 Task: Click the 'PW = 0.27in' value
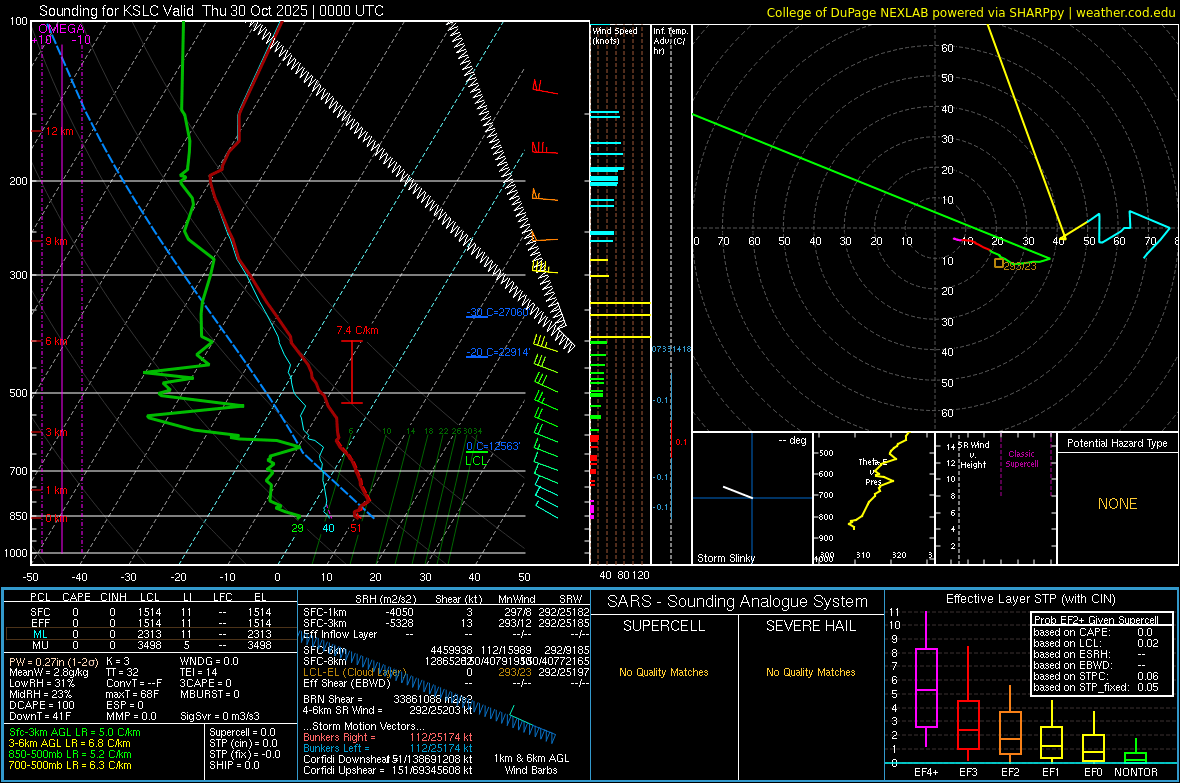53,662
